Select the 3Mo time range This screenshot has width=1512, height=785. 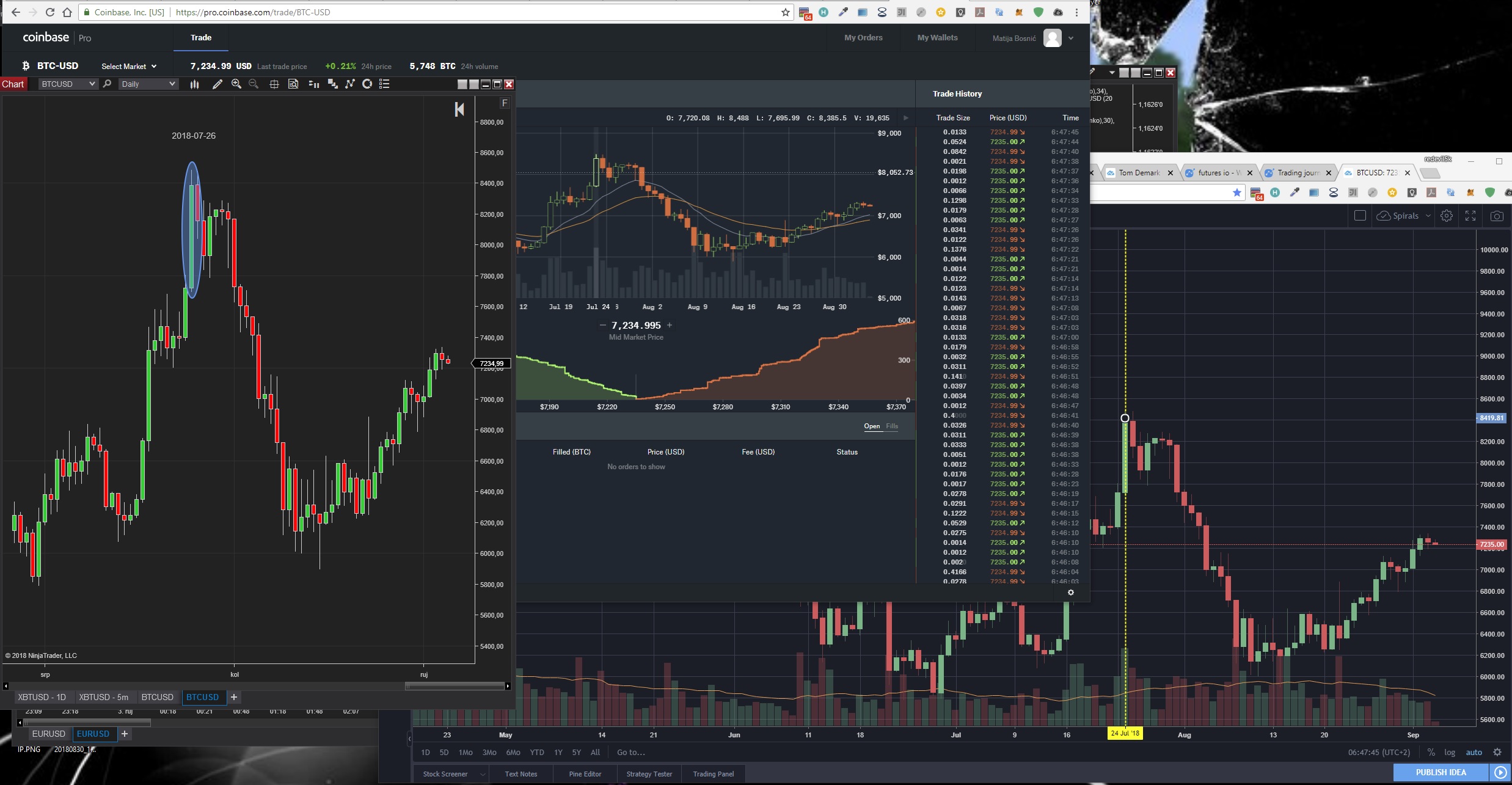(489, 753)
